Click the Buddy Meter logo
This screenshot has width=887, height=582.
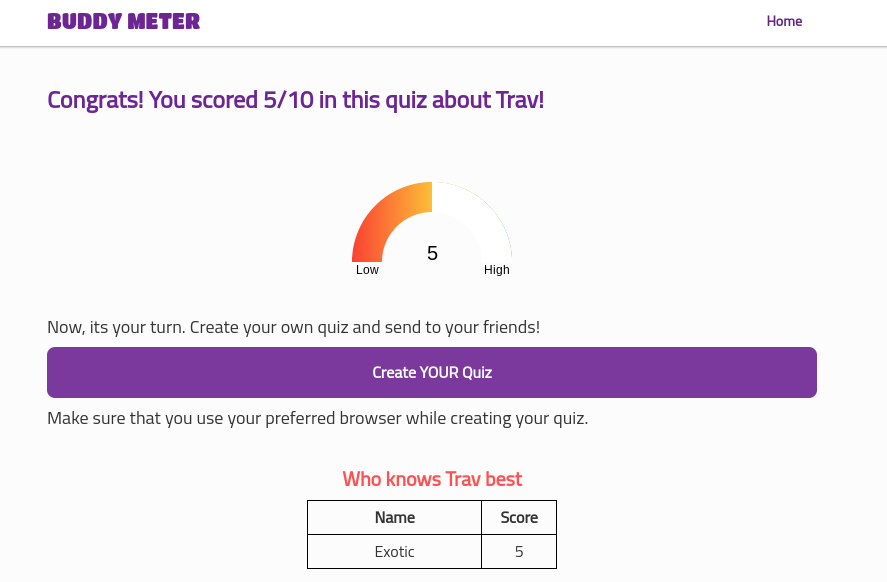(x=123, y=21)
